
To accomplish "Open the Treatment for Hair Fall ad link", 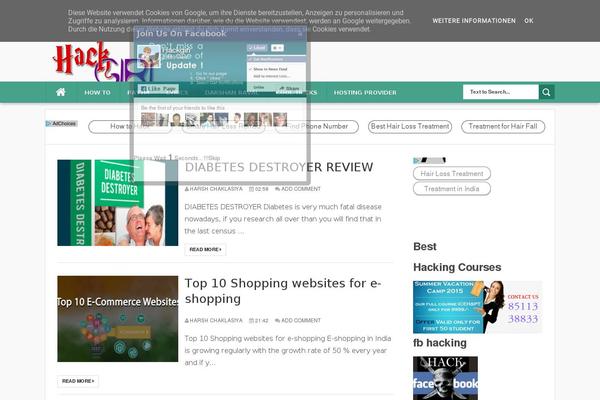I will coord(503,127).
